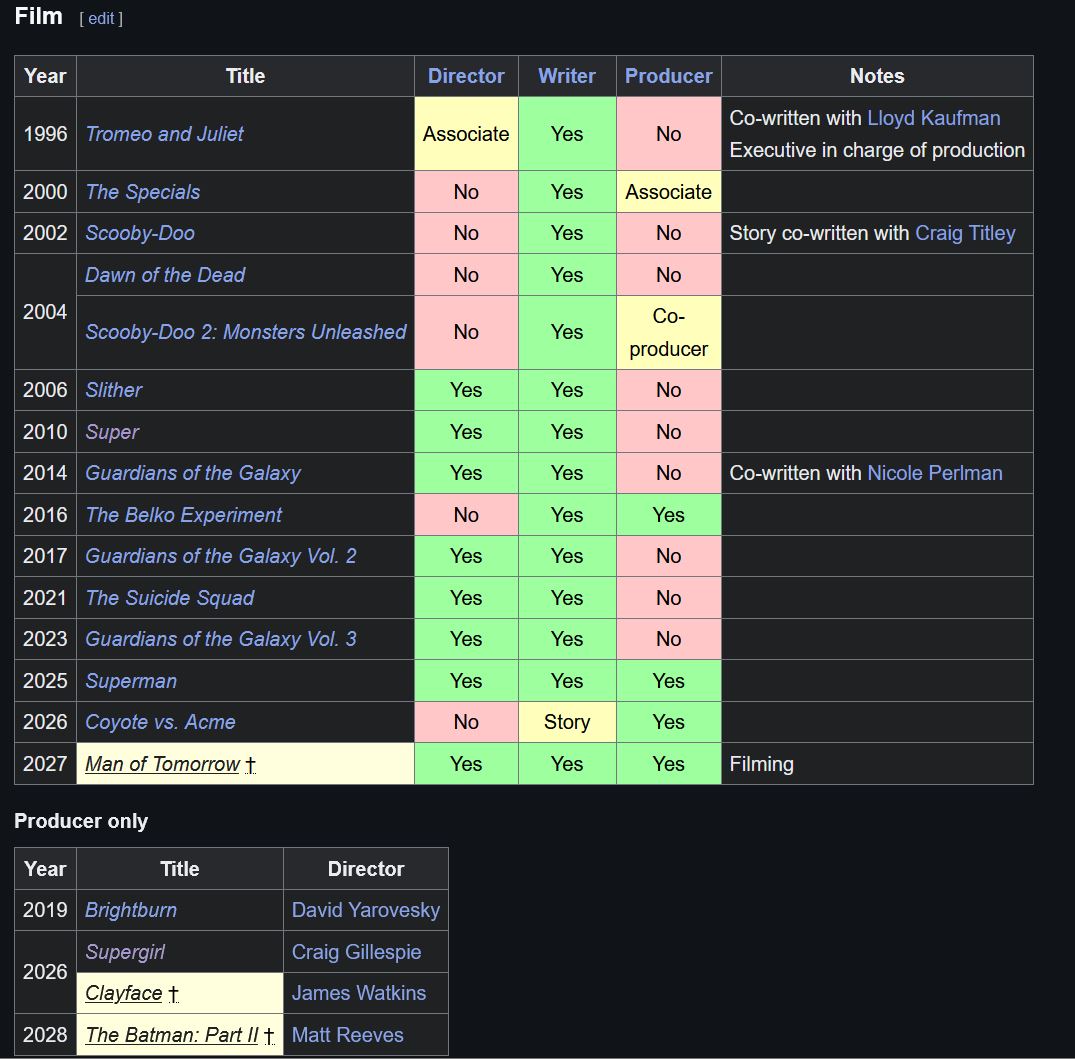The height and width of the screenshot is (1059, 1075).
Task: Select the year 2004 cell
Action: pos(45,312)
